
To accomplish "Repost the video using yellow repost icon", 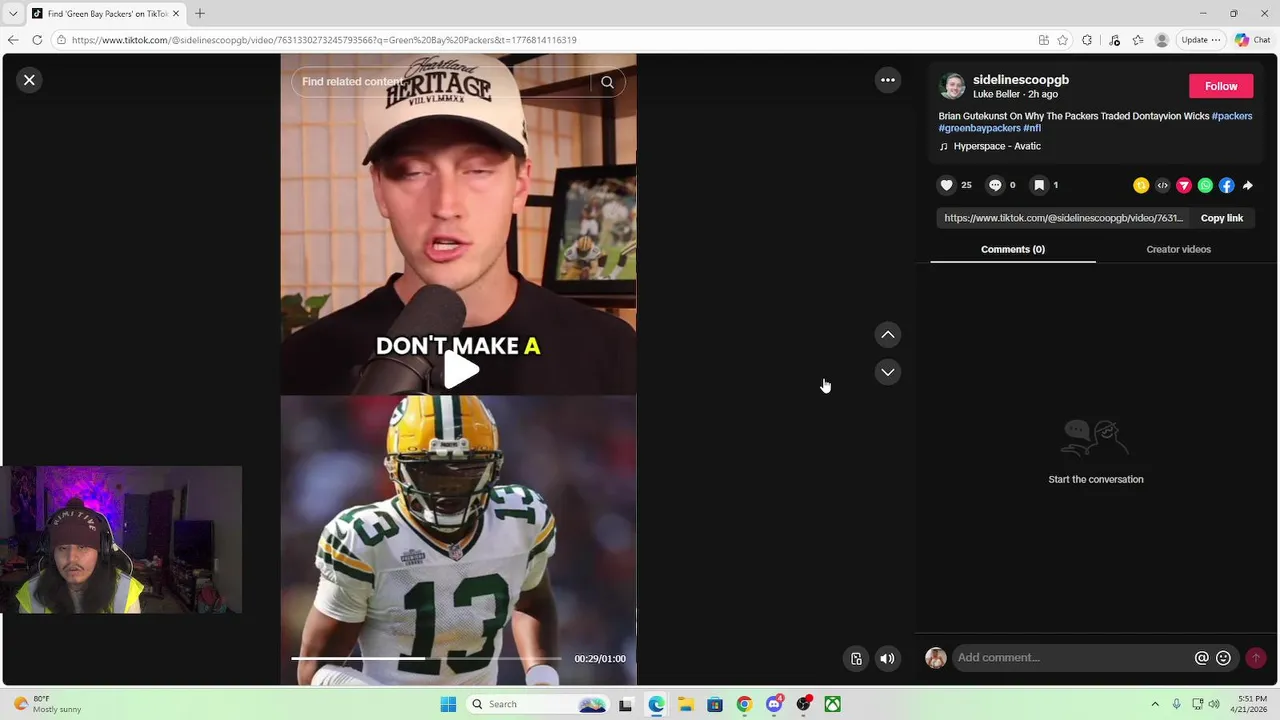I will coord(1141,185).
